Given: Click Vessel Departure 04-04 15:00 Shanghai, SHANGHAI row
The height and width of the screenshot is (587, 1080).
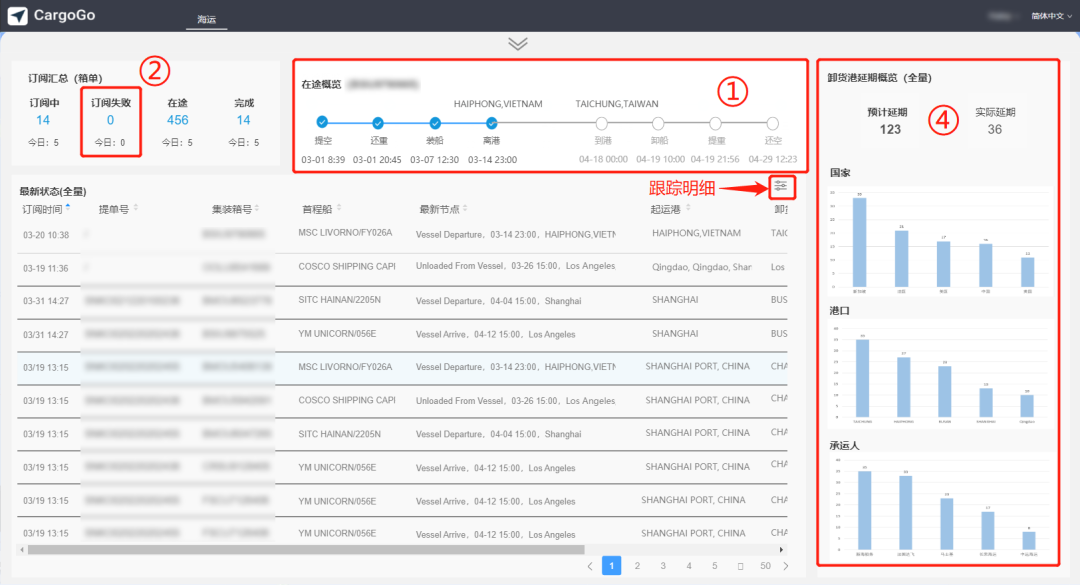Looking at the screenshot, I should (498, 301).
